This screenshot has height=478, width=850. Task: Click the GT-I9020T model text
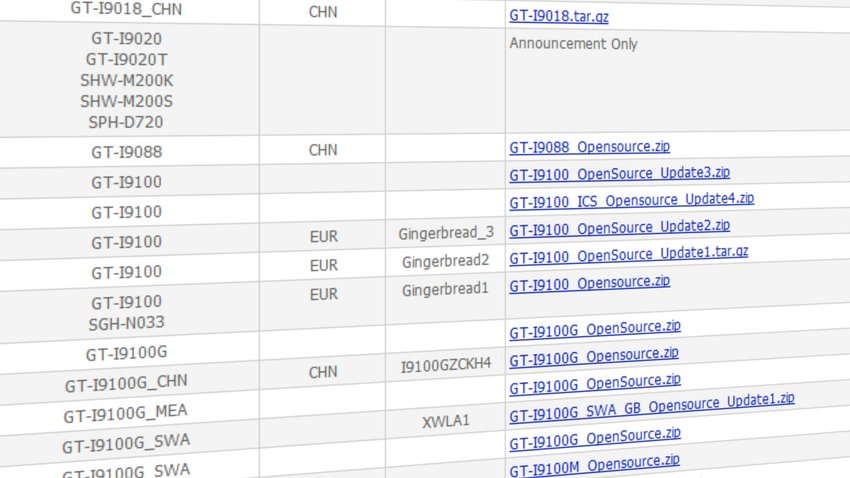(126, 60)
